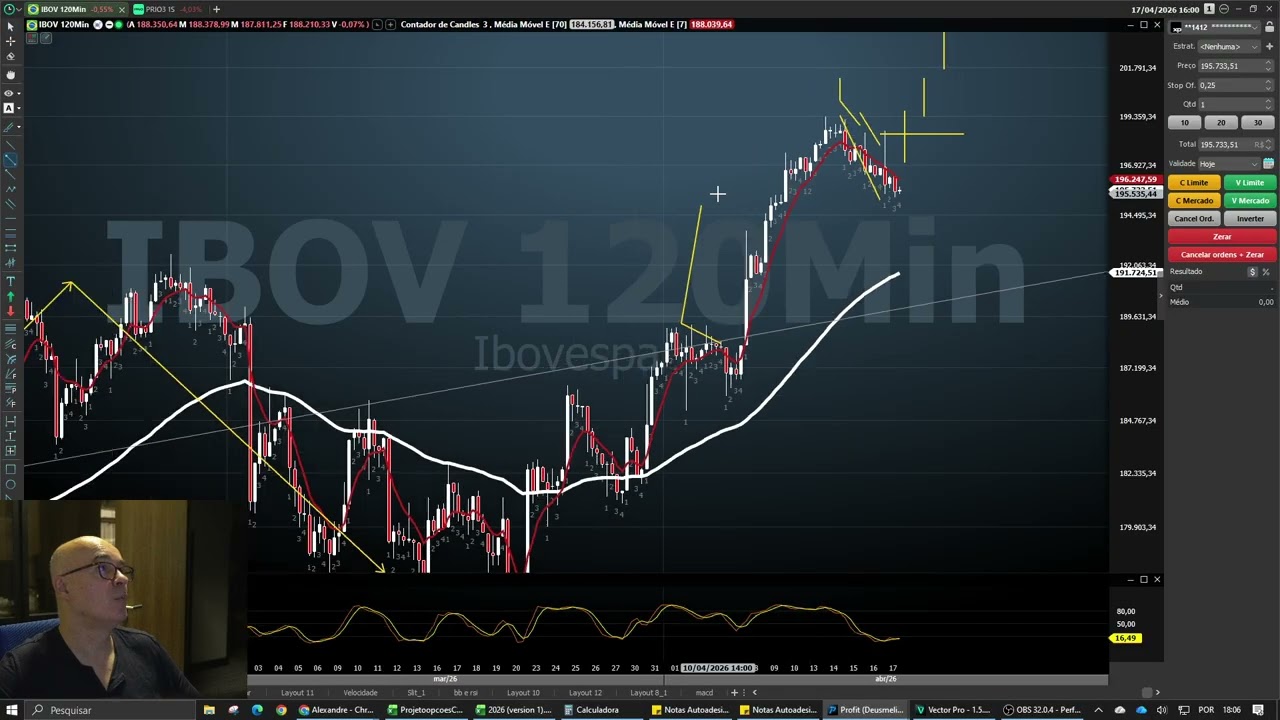Toggle Resultado to percent with % icon
Viewport: 1280px width, 720px height.
pyautogui.click(x=1266, y=272)
